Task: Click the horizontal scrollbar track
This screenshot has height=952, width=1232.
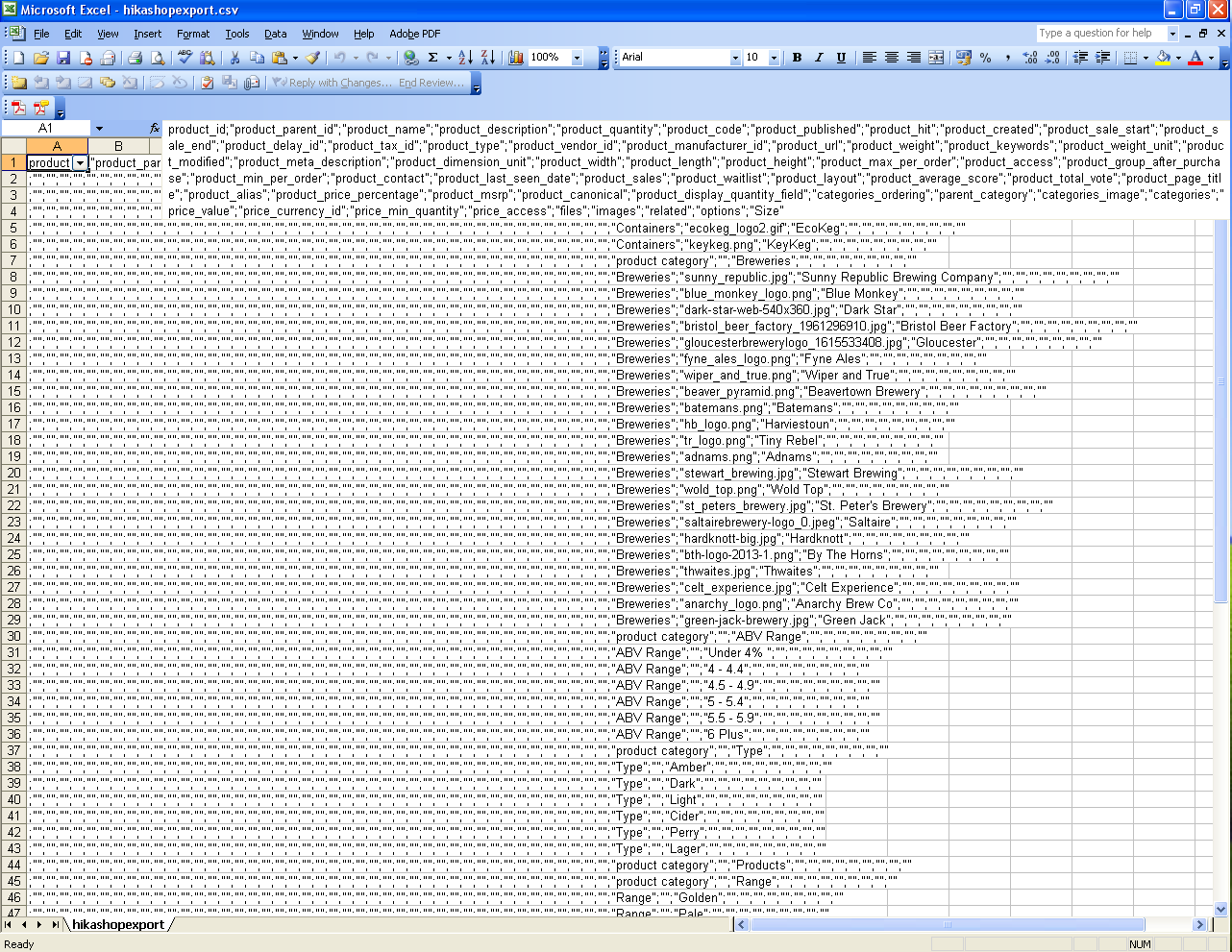Action: click(x=1168, y=924)
